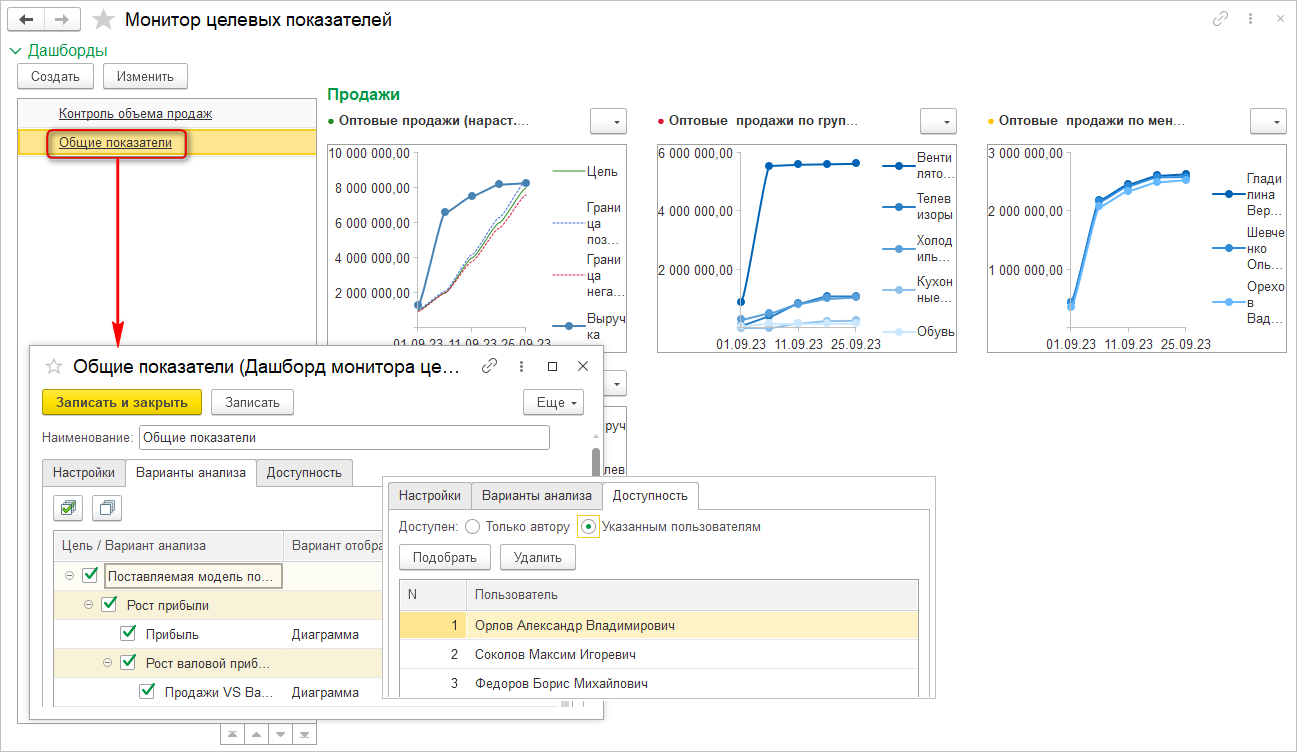The height and width of the screenshot is (754, 1301).
Task: Toggle the Рост прибыли checkbox
Action: tap(109, 604)
